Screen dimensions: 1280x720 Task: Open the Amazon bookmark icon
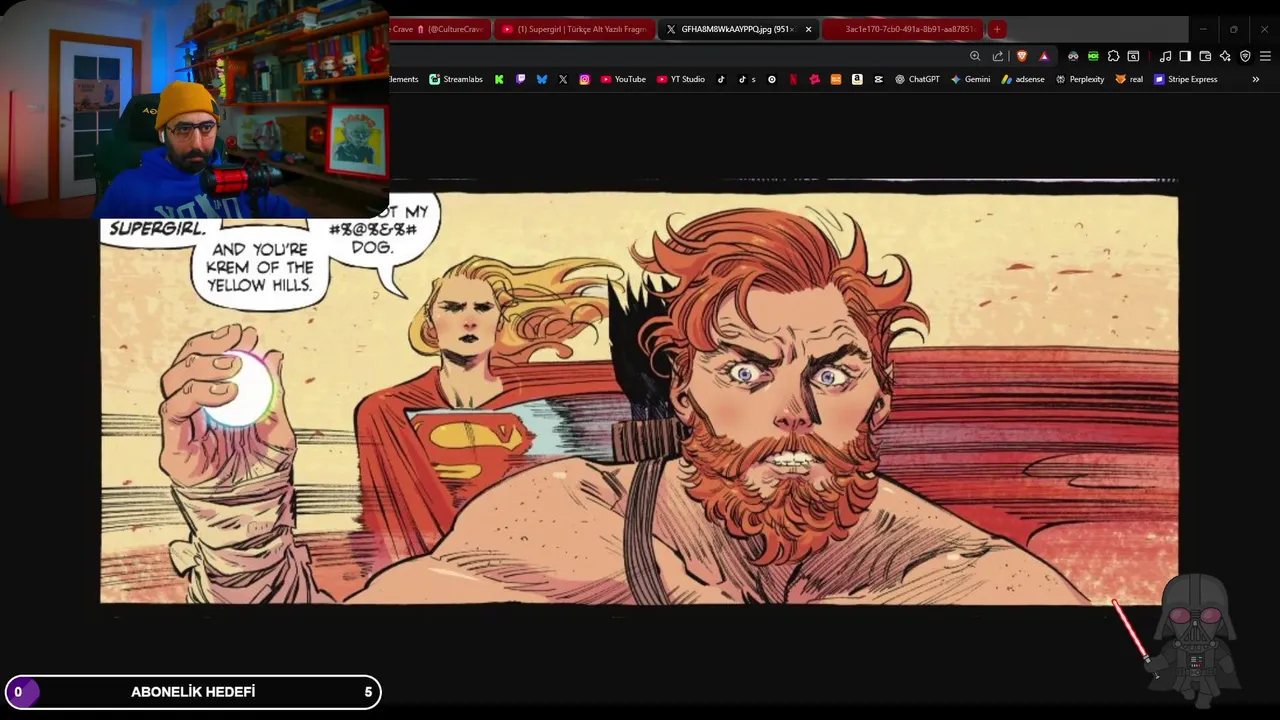pyautogui.click(x=857, y=79)
